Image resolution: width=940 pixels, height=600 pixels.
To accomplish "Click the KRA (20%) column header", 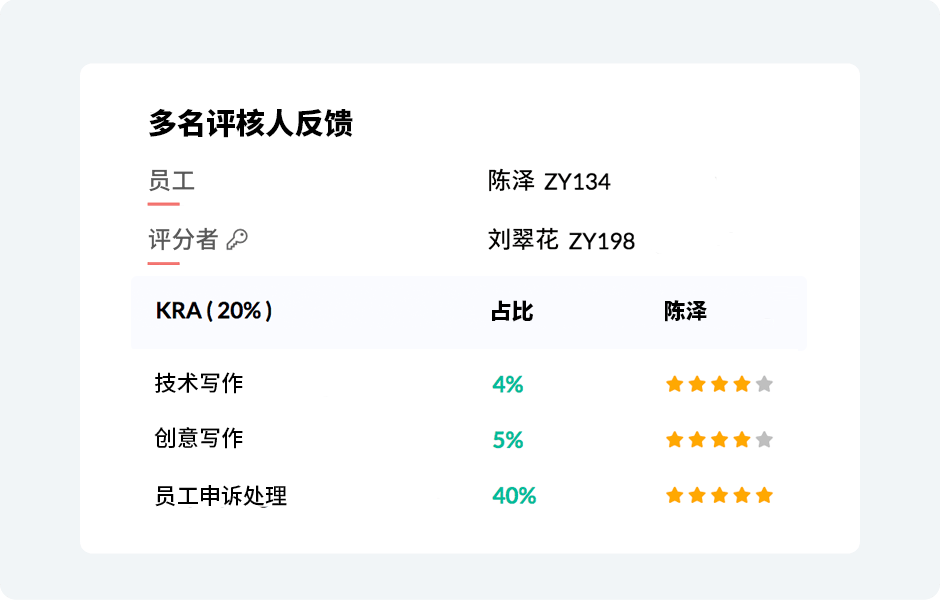I will 214,311.
